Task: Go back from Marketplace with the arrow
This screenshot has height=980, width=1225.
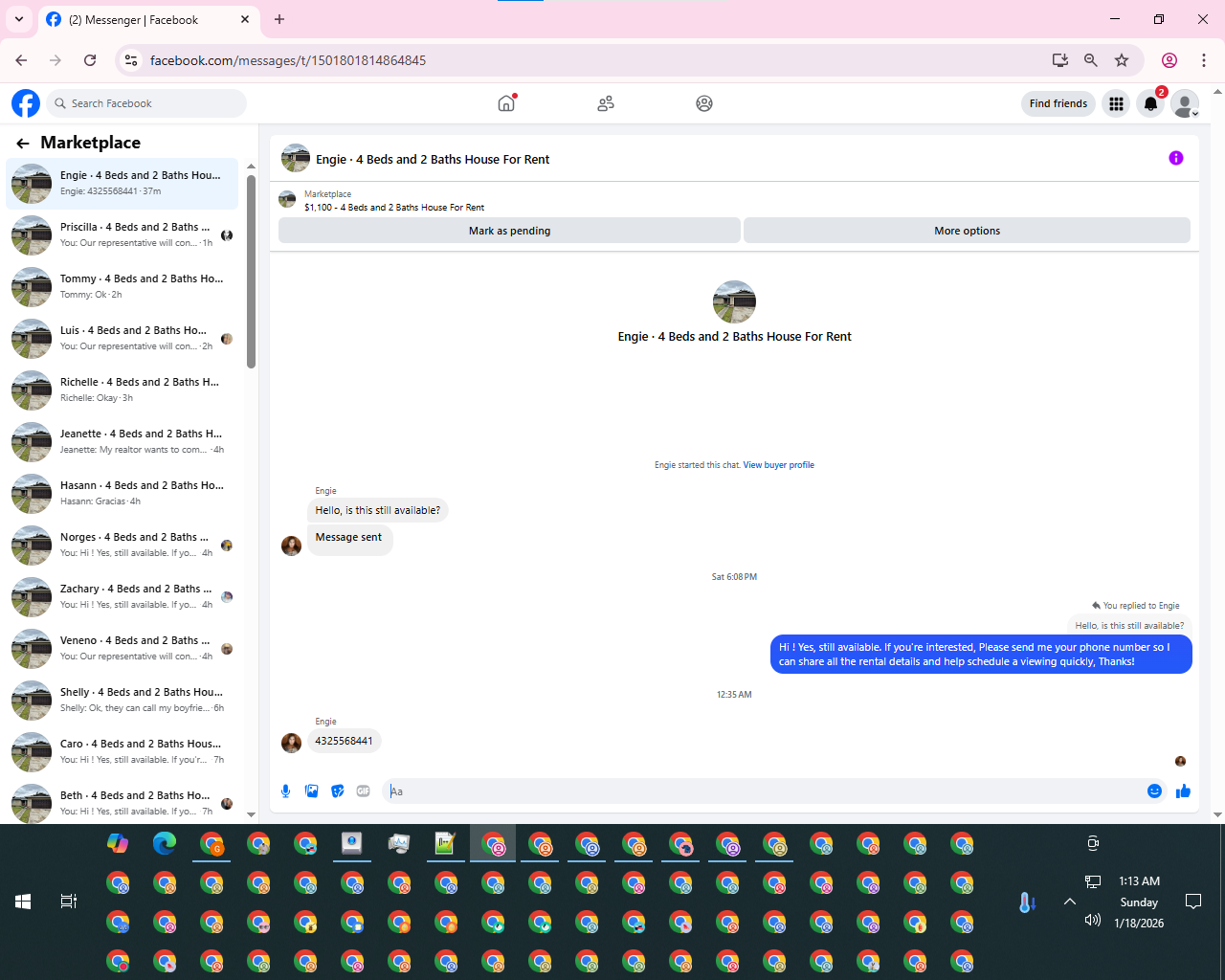Action: pos(23,144)
